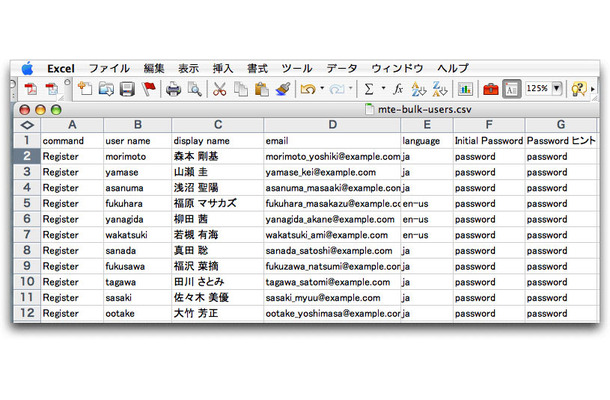Select column A header
This screenshot has width=610, height=400.
72,125
